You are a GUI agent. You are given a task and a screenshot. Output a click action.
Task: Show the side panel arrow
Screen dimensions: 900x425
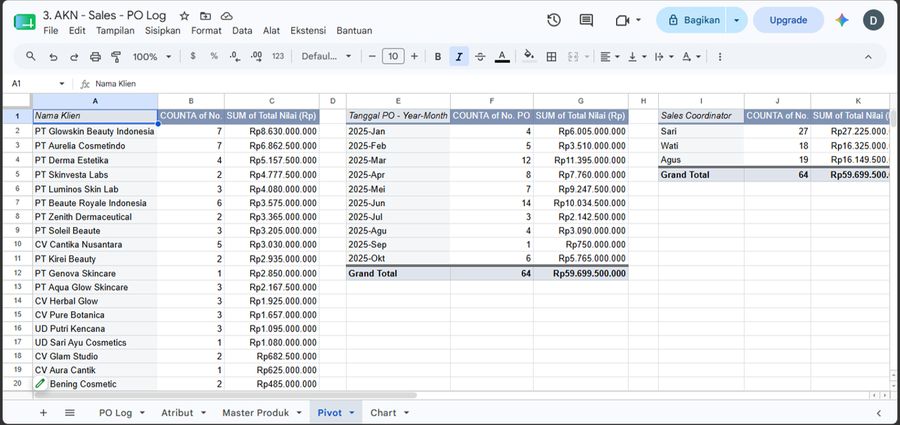click(x=879, y=412)
